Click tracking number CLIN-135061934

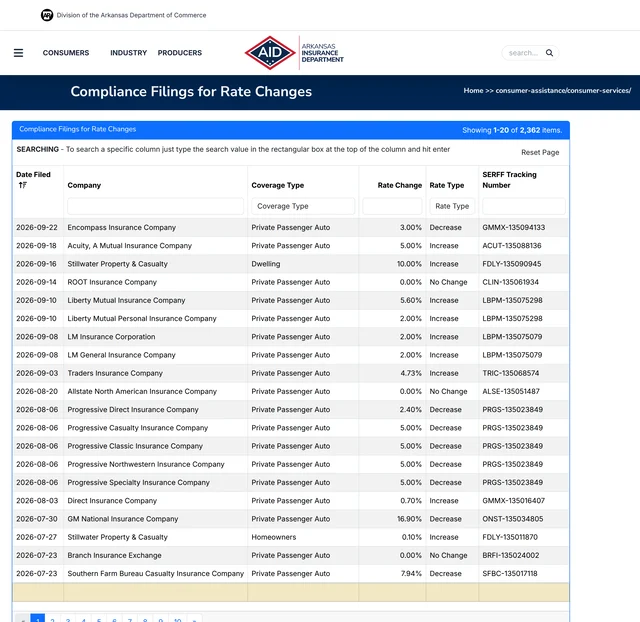pyautogui.click(x=510, y=282)
